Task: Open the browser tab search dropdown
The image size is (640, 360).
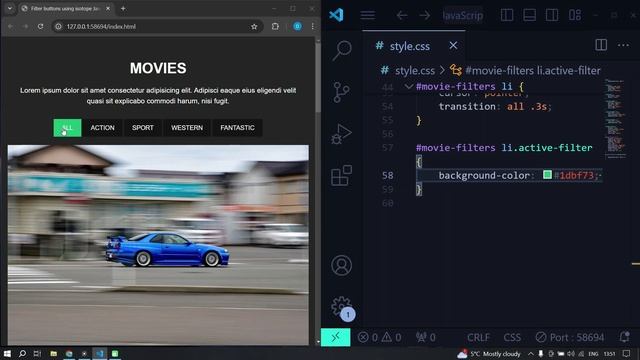Action: (x=10, y=9)
